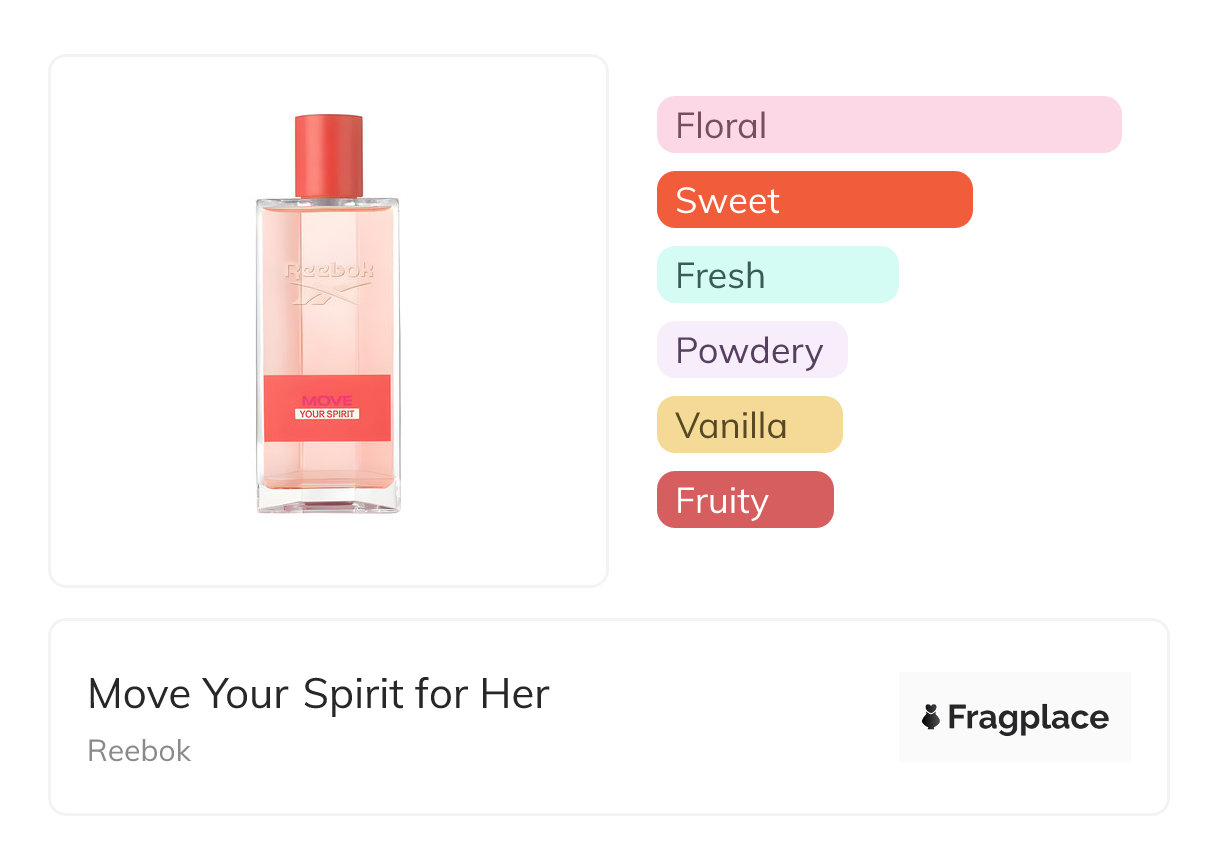Click the embossed Reebok wordmark on the bottle

tap(328, 271)
